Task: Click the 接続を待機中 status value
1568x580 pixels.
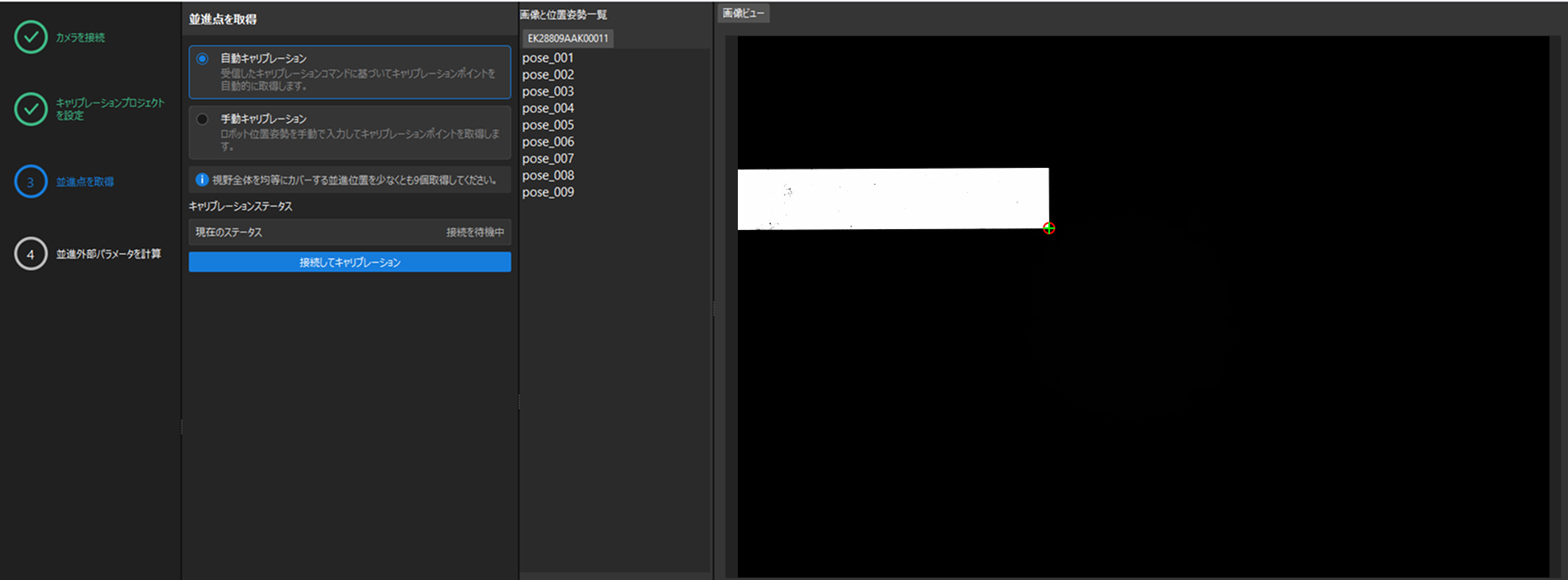Action: pyautogui.click(x=475, y=233)
